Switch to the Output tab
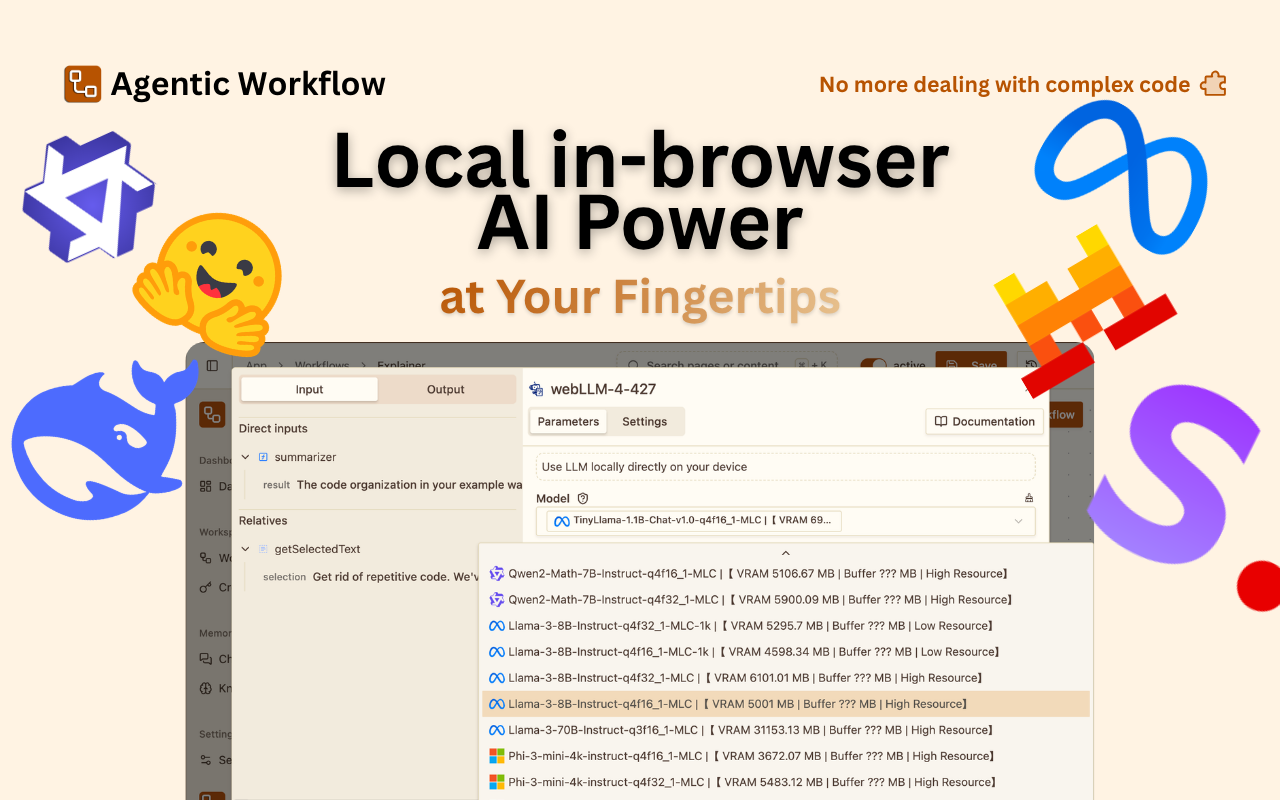 [446, 389]
